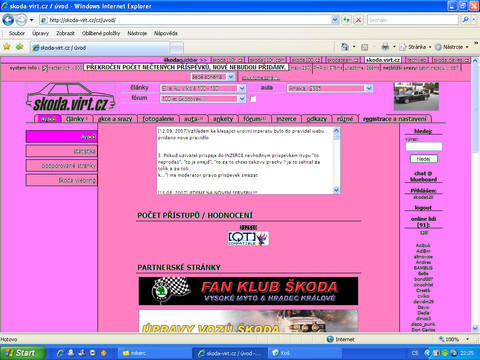The height and width of the screenshot is (360, 480).
Task: Open the Soubor menu
Action: [17, 33]
